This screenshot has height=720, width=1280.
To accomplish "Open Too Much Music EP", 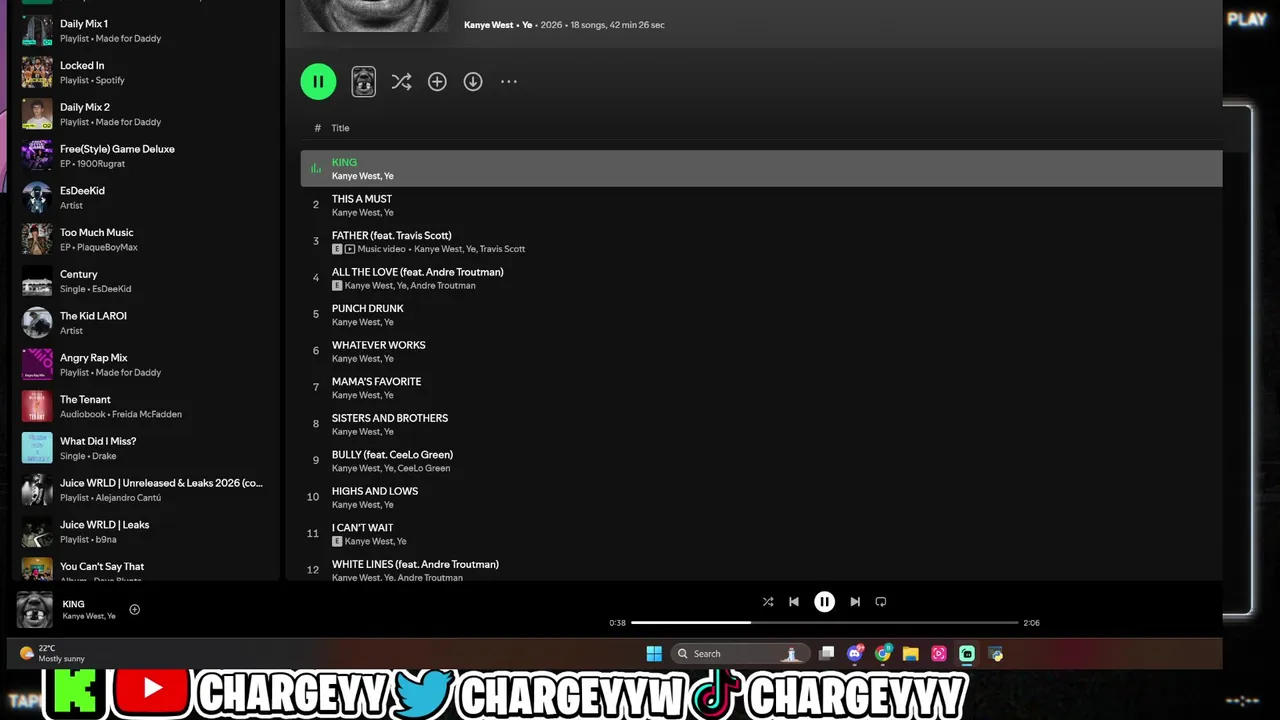I will [x=145, y=239].
